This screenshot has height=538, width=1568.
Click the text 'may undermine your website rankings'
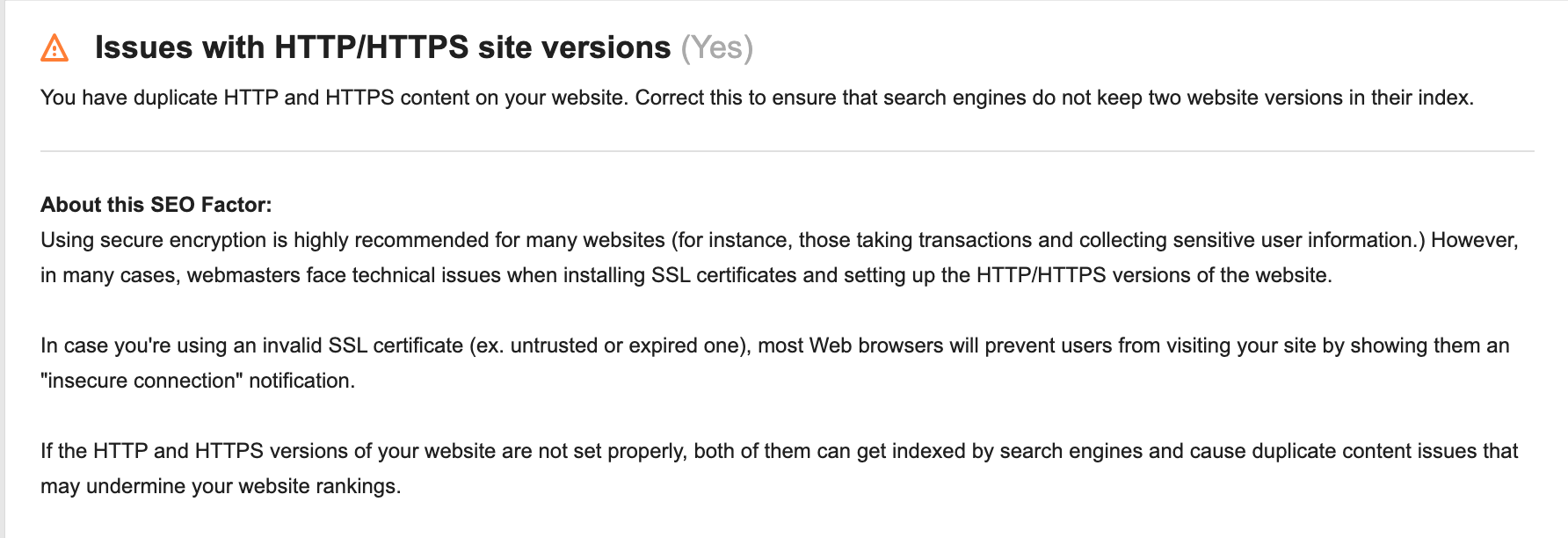click(x=219, y=486)
